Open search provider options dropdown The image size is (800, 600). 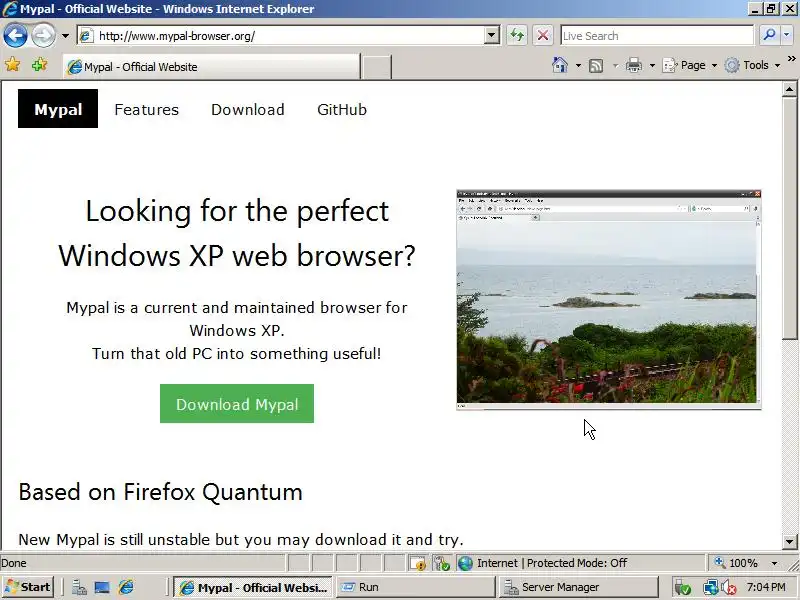[786, 35]
